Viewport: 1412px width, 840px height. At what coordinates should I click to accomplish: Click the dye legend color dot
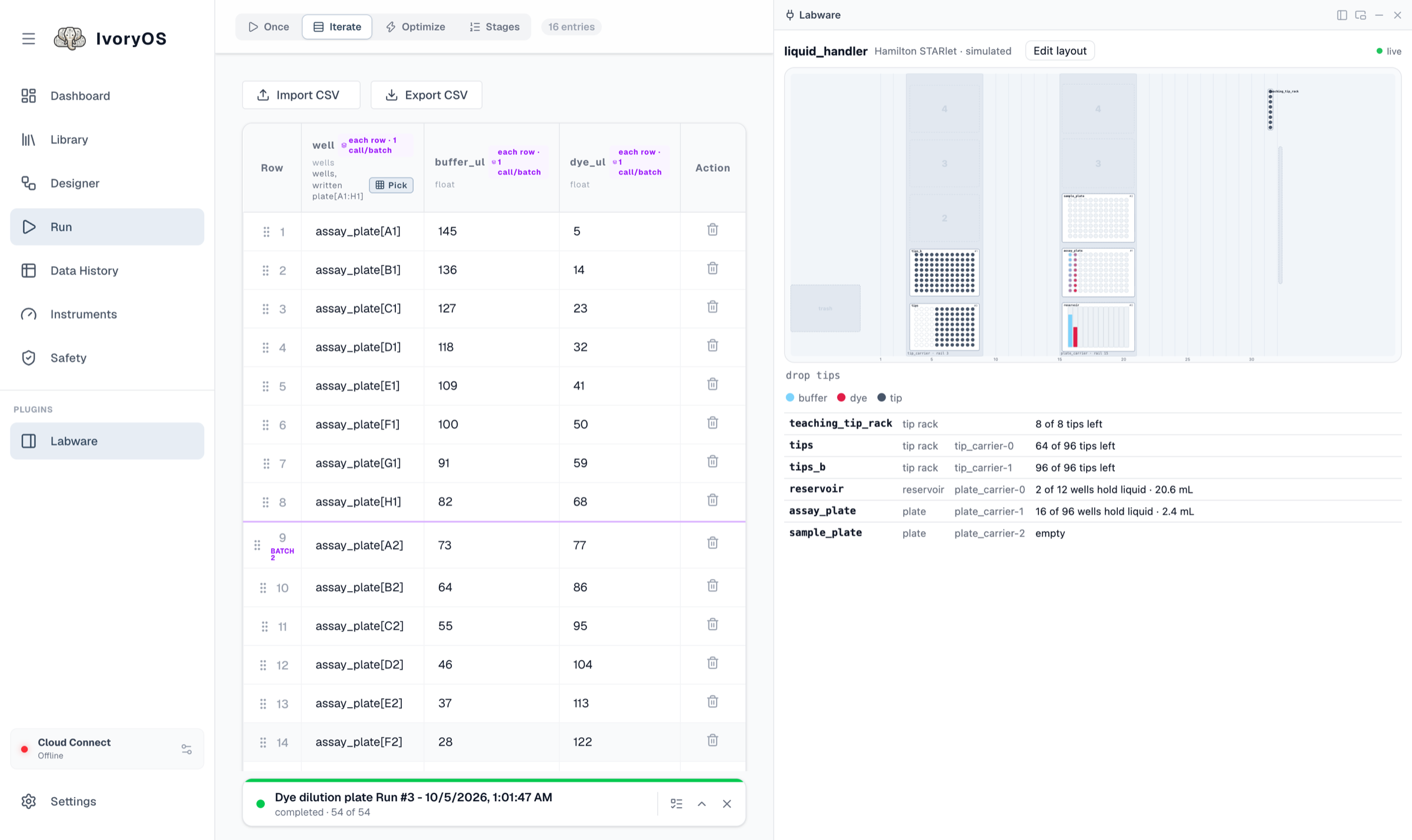841,398
